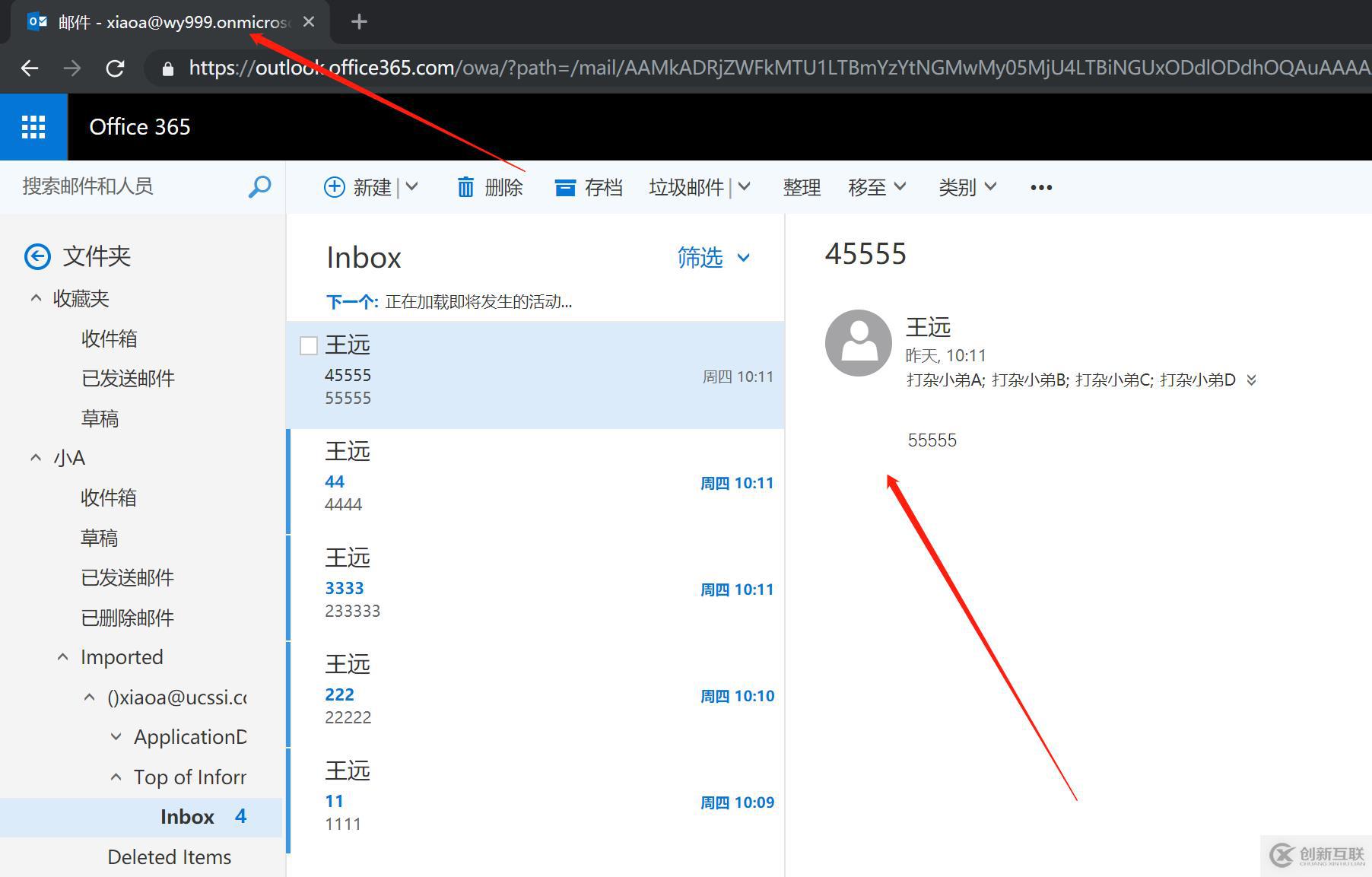Open the dropdown arrow next to 新建
This screenshot has width=1372, height=877.
[x=411, y=187]
